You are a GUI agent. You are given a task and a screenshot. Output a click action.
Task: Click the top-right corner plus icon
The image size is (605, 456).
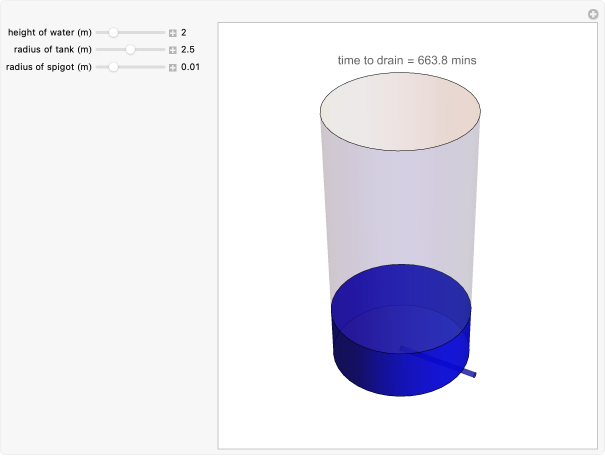tap(593, 14)
